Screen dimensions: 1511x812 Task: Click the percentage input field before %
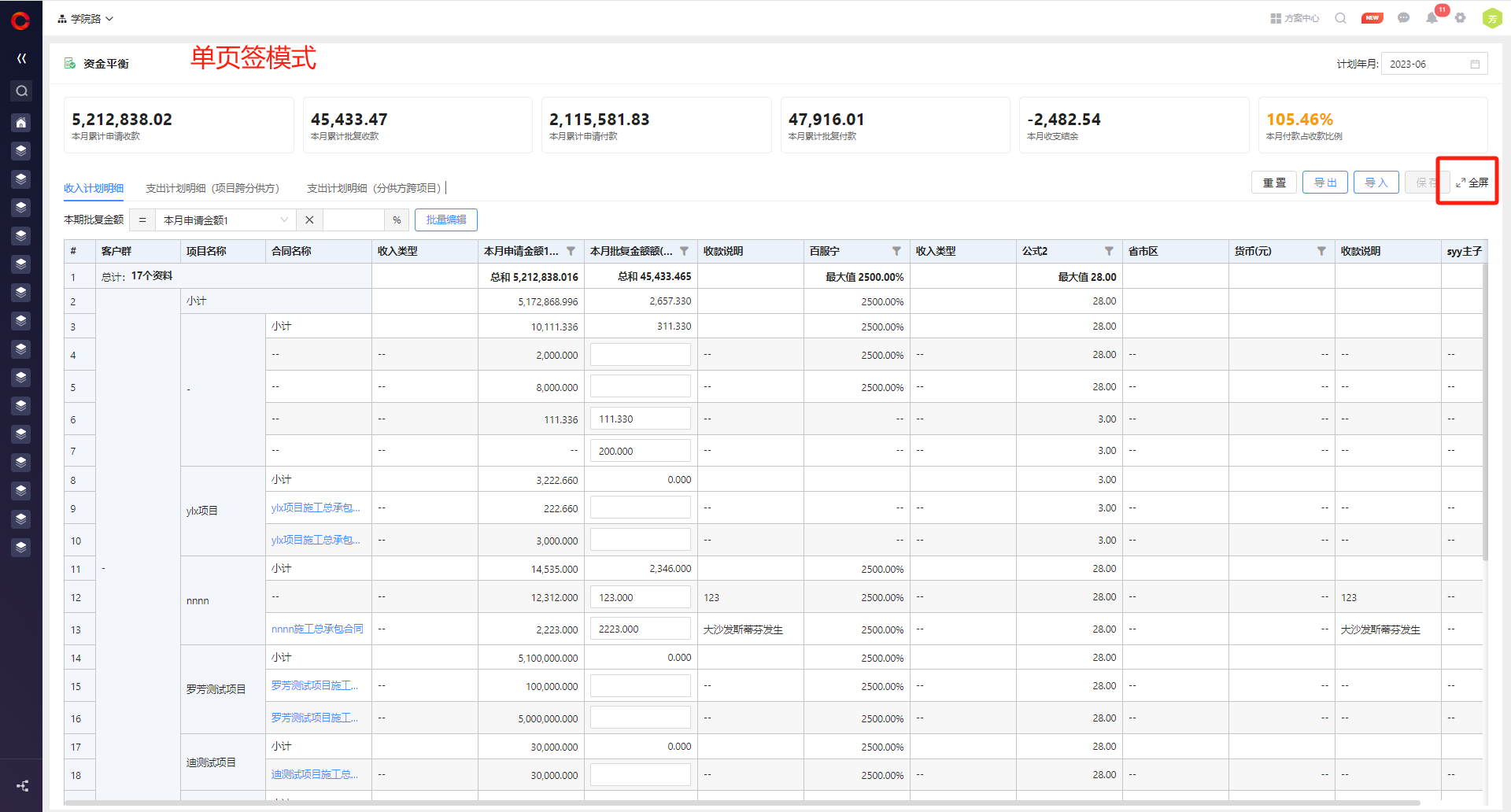(x=353, y=220)
